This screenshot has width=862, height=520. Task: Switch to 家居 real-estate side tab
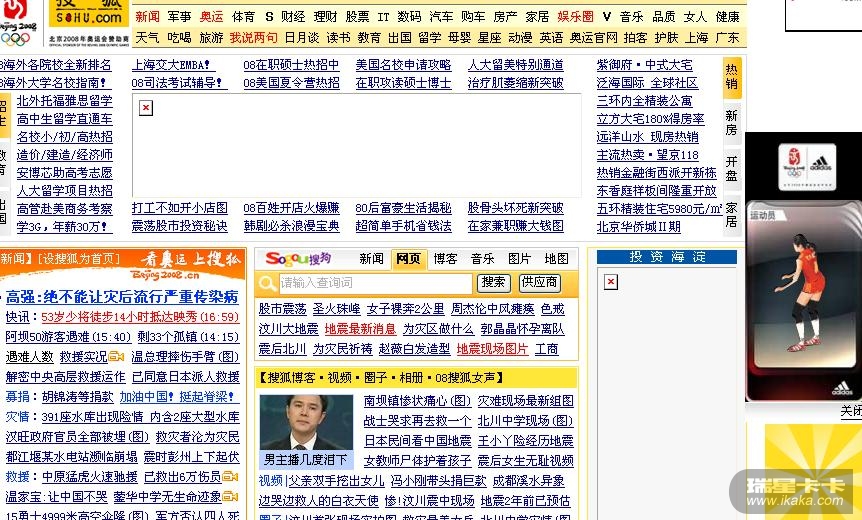pyautogui.click(x=732, y=215)
